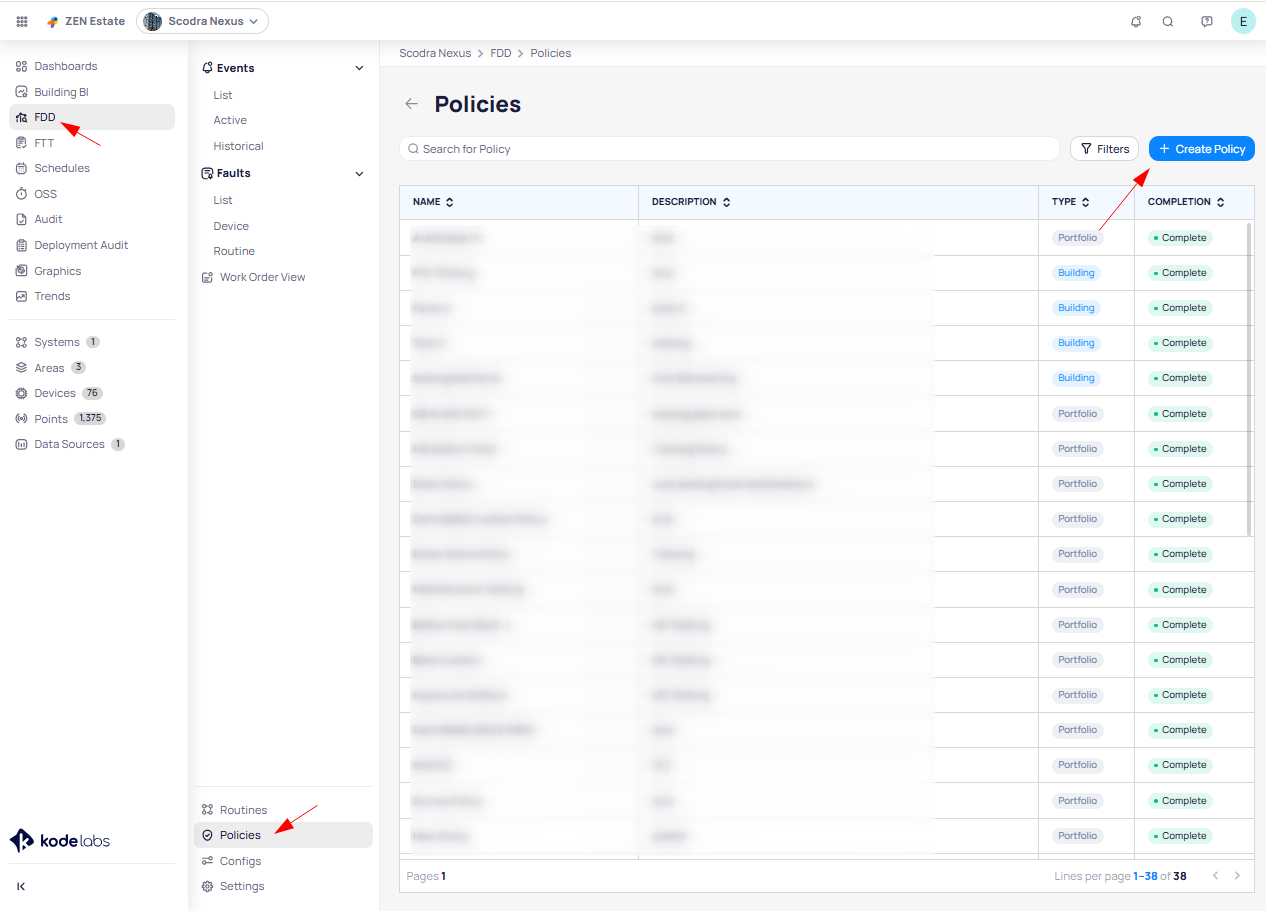This screenshot has height=911, width=1266.
Task: Click the notifications bell icon
Action: pos(1136,21)
